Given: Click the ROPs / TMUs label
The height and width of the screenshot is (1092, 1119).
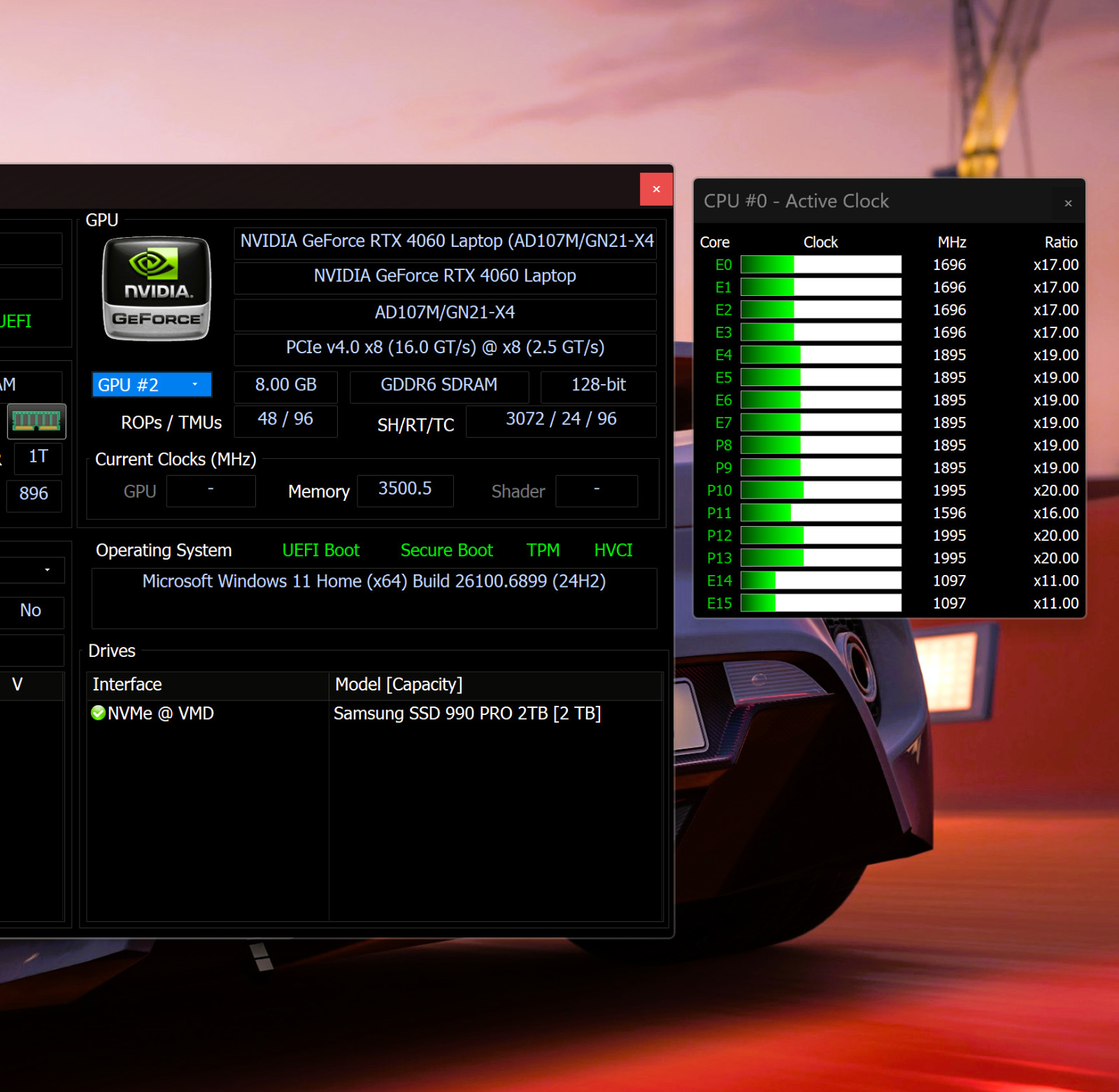Looking at the screenshot, I should coord(171,423).
